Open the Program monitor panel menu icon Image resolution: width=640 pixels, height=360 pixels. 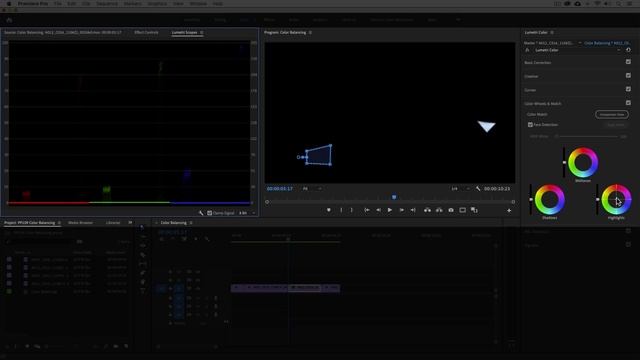[310, 32]
